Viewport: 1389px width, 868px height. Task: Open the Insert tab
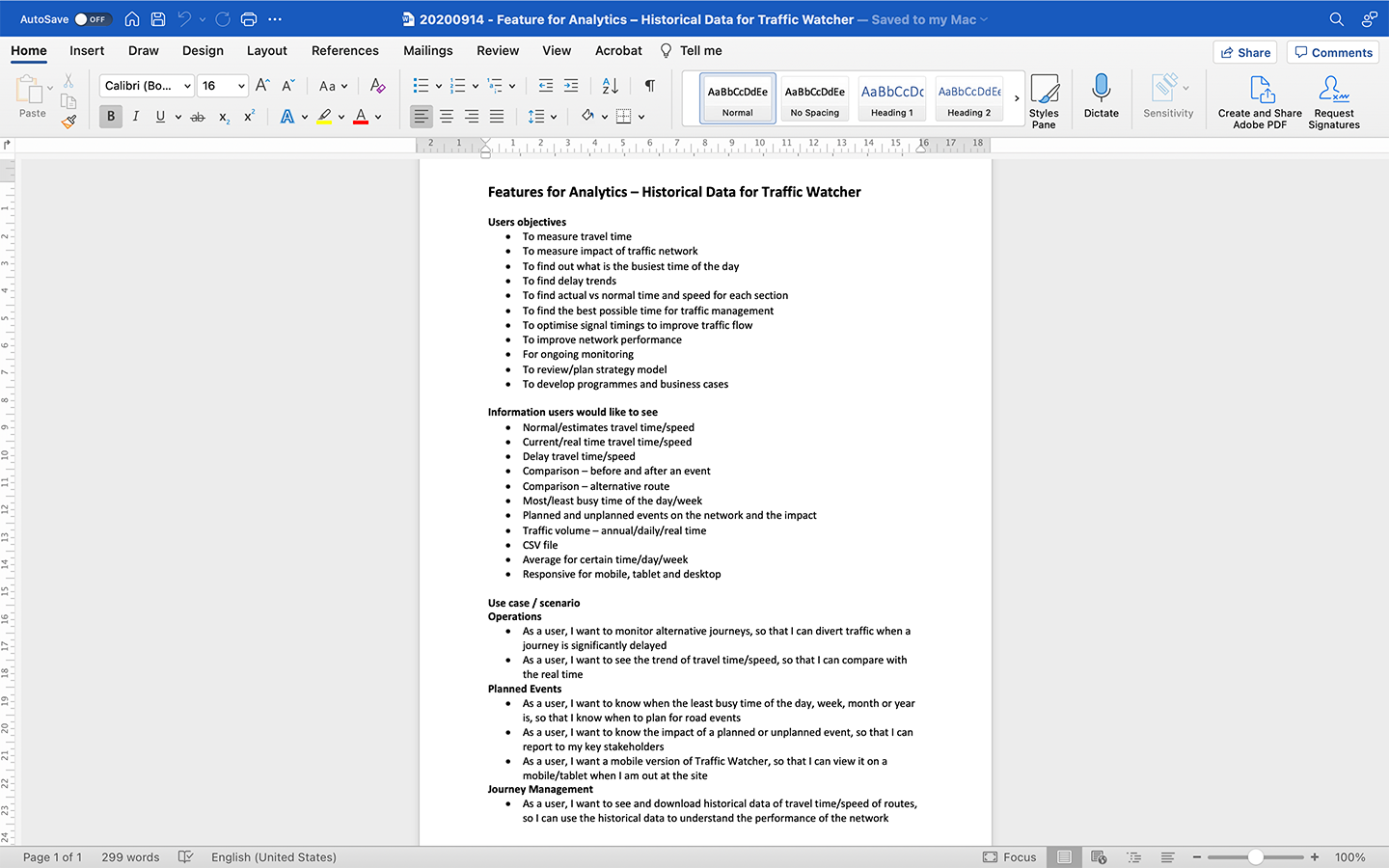tap(87, 50)
